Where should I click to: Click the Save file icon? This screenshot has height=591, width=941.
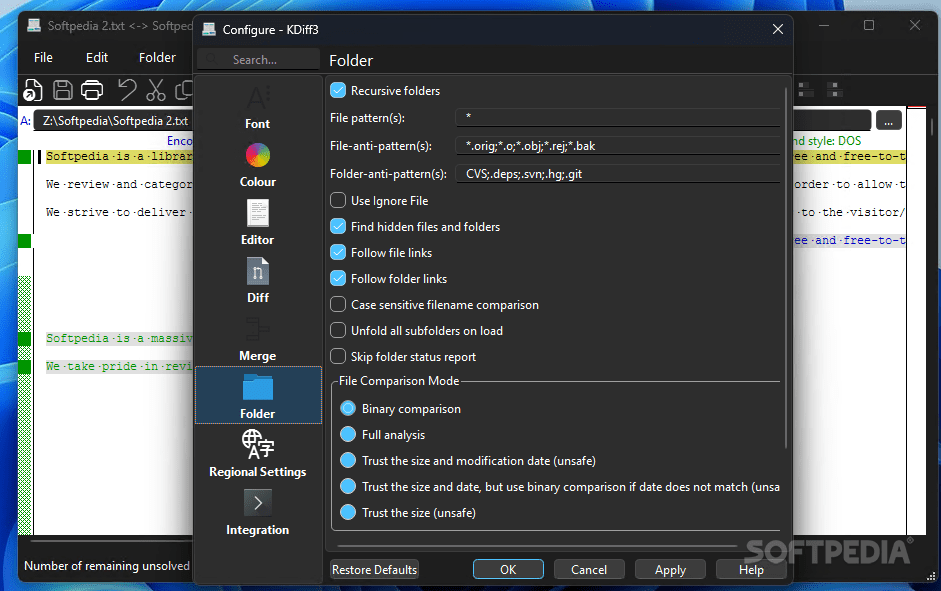click(62, 90)
